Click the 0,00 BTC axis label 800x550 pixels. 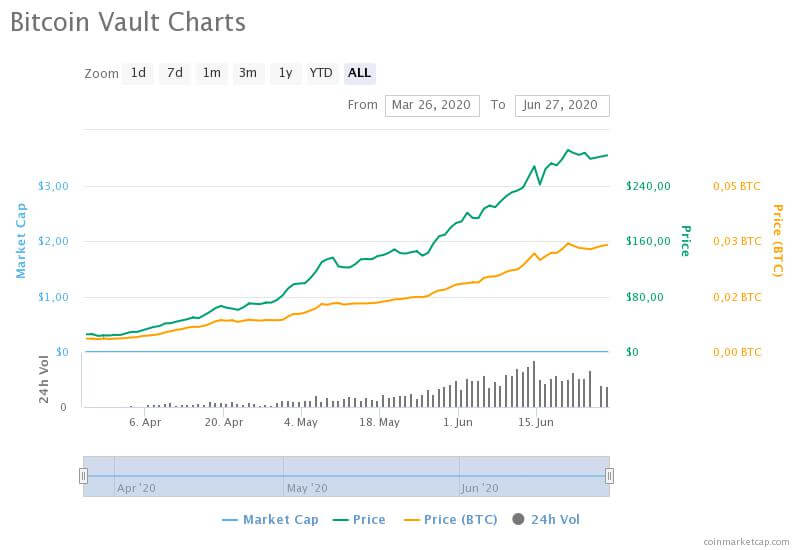[x=737, y=352]
